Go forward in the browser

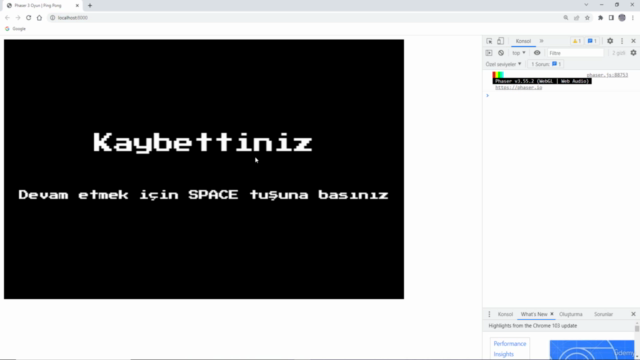pyautogui.click(x=18, y=18)
